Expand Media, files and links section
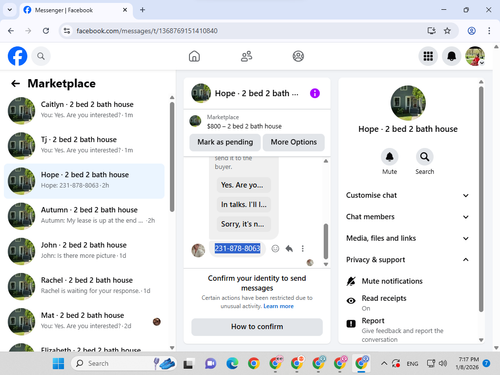The width and height of the screenshot is (500, 375). click(x=408, y=238)
